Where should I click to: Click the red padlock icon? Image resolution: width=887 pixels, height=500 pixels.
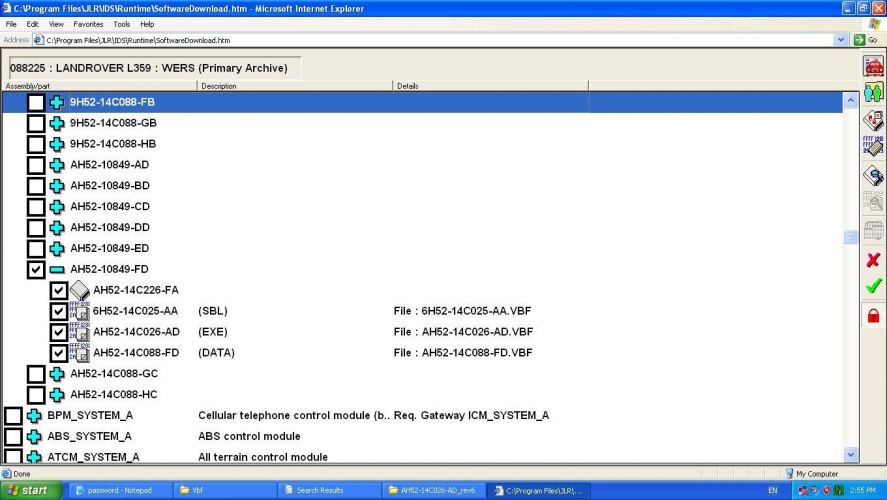(x=873, y=315)
